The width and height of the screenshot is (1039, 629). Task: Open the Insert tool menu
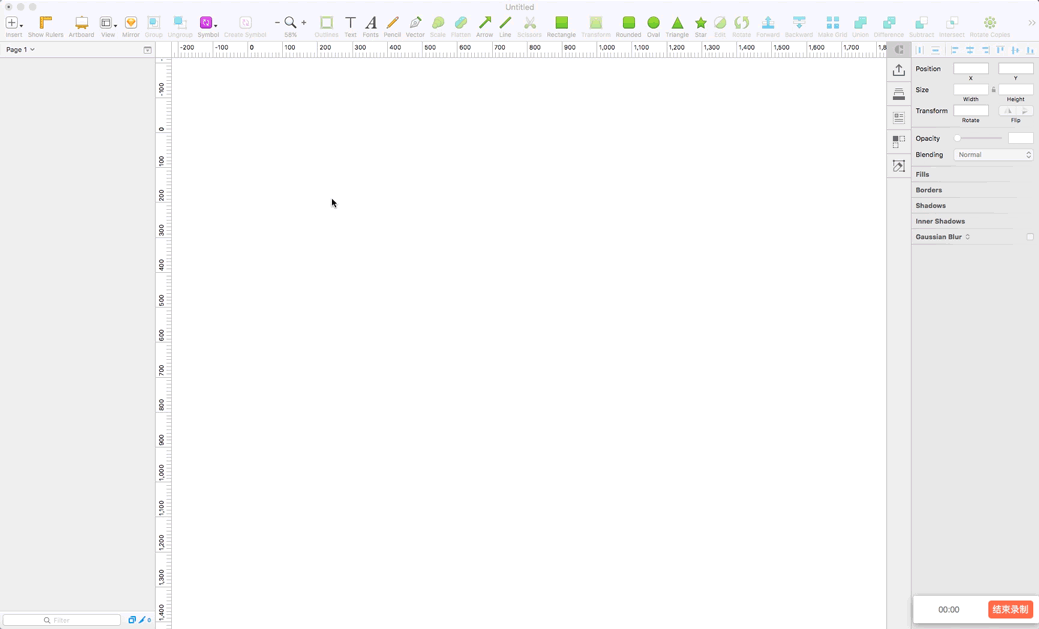click(13, 23)
